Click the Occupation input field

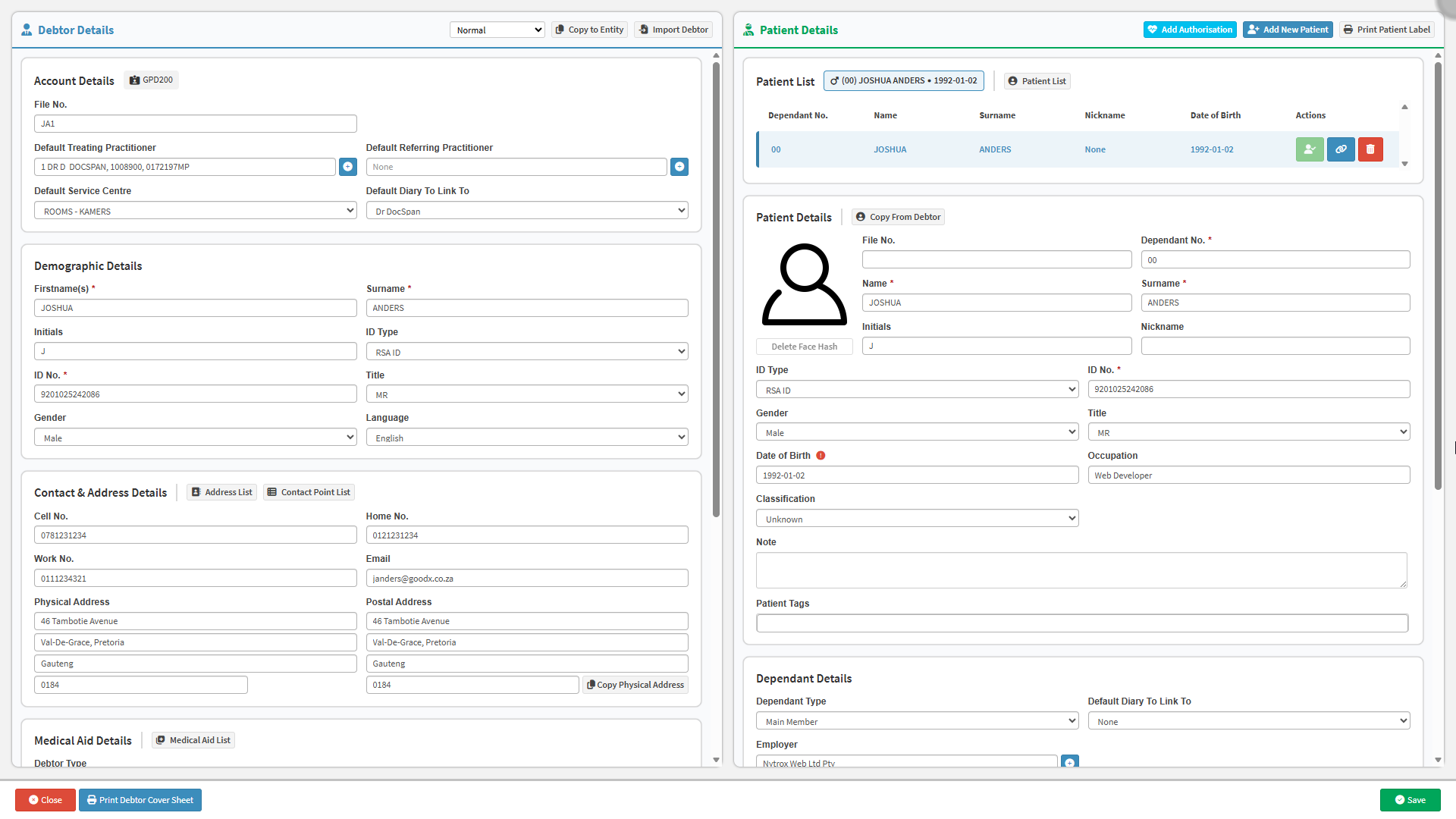[1248, 475]
